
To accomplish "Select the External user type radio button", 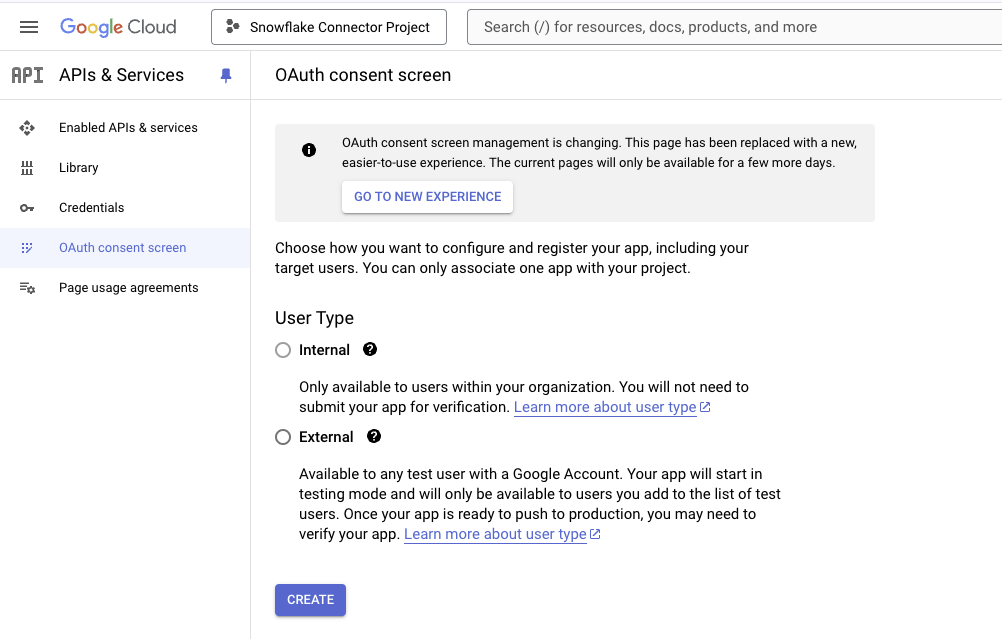I will pyautogui.click(x=283, y=437).
